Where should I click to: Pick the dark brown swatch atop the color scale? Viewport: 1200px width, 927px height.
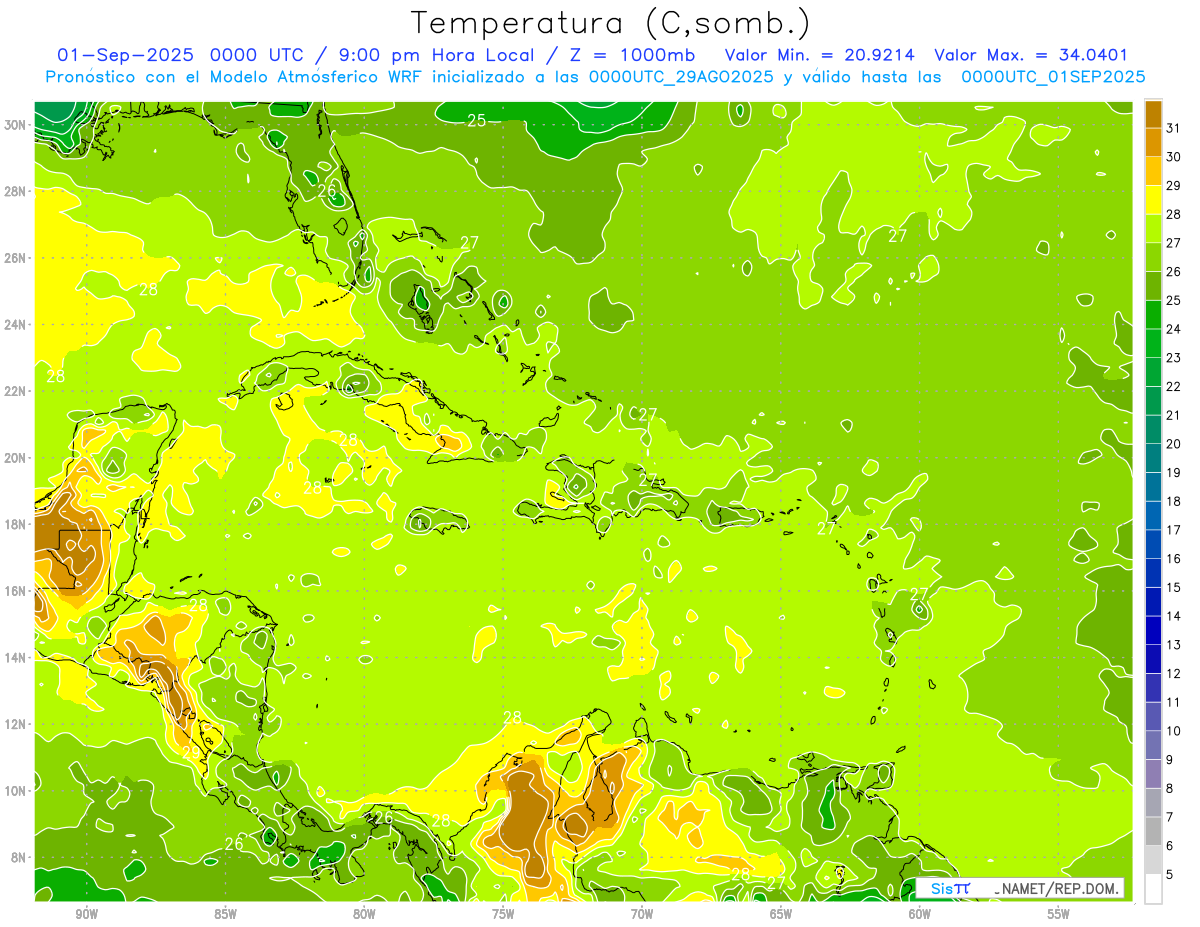(x=1153, y=114)
